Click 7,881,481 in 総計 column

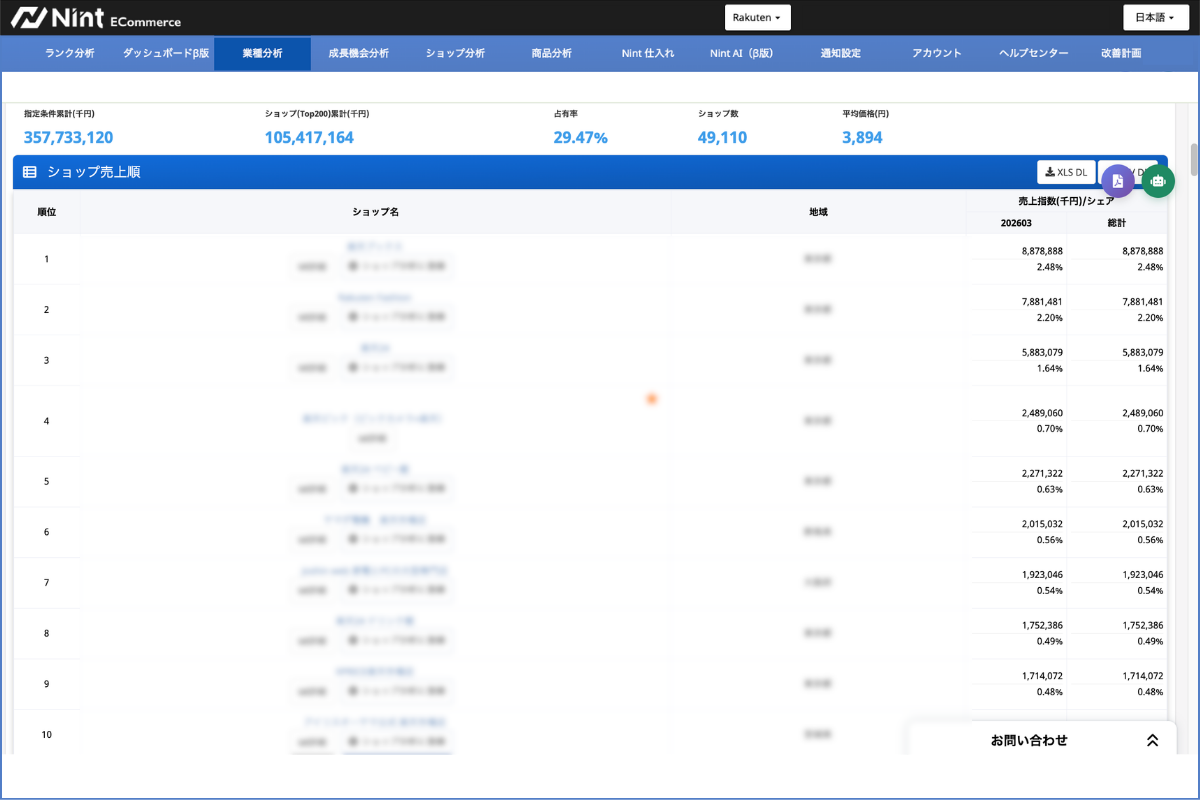coord(1142,301)
